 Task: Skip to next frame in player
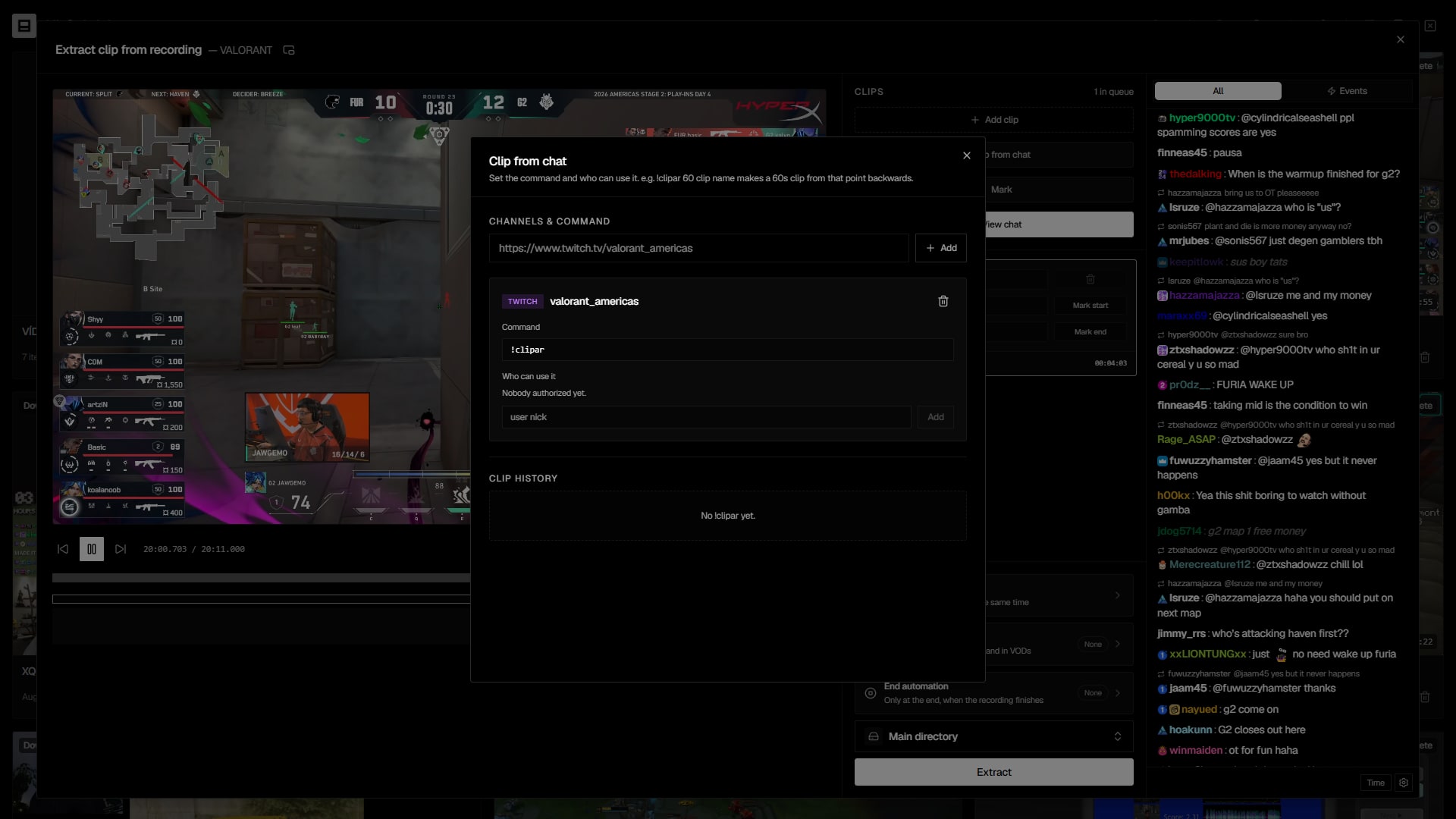tap(121, 549)
